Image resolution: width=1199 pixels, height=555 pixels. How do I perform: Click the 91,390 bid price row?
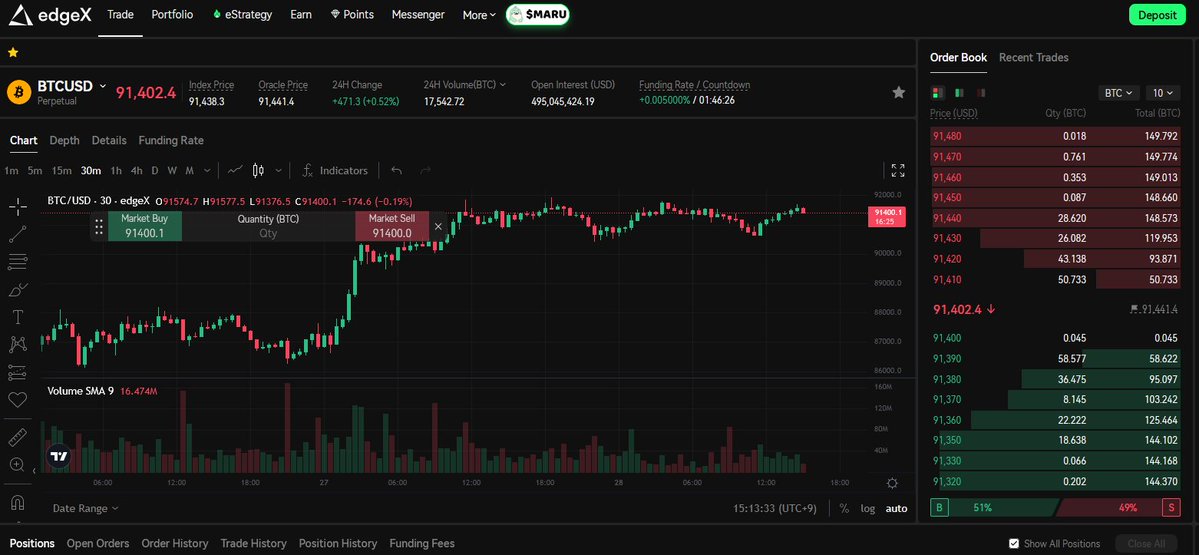point(1056,359)
